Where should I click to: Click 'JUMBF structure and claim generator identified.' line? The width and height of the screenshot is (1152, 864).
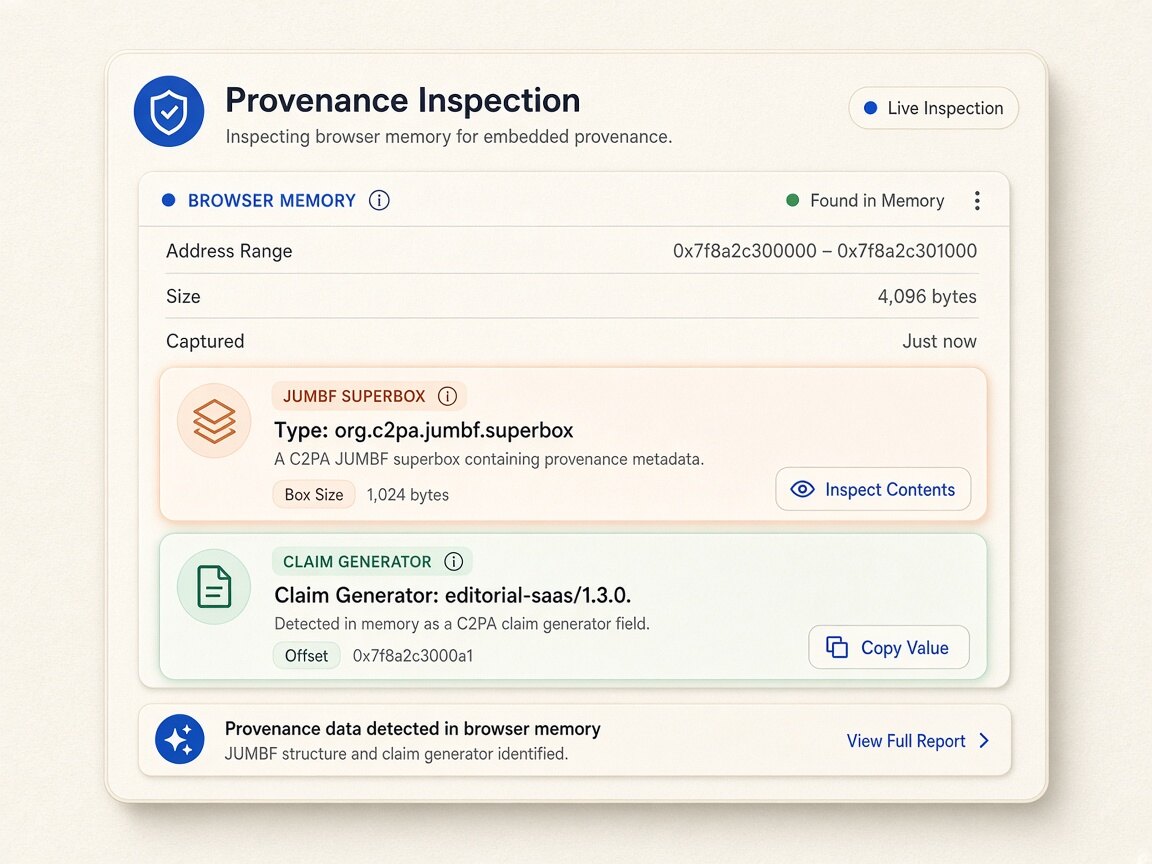point(396,754)
